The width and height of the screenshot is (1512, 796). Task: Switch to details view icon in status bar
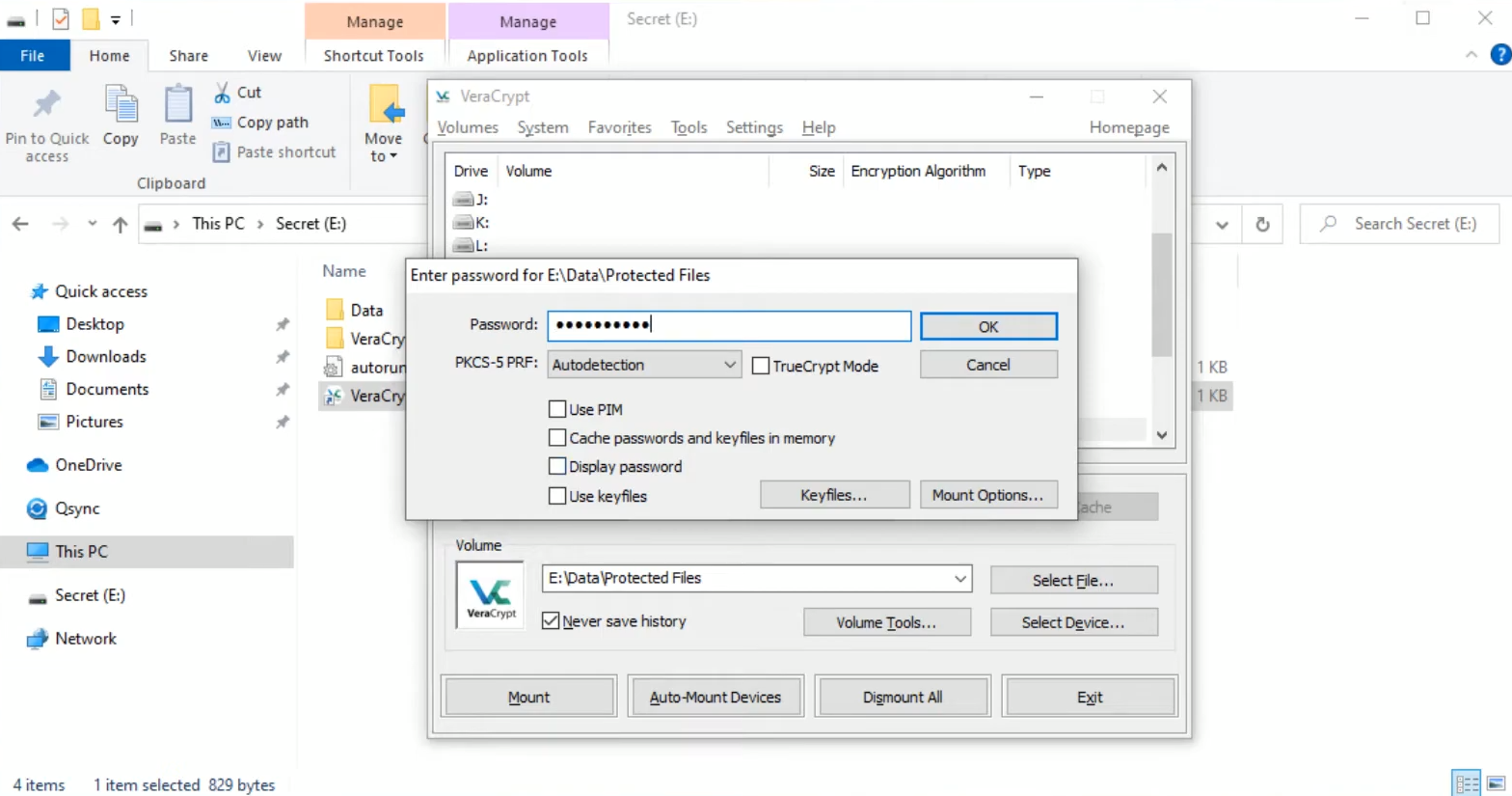(x=1467, y=784)
